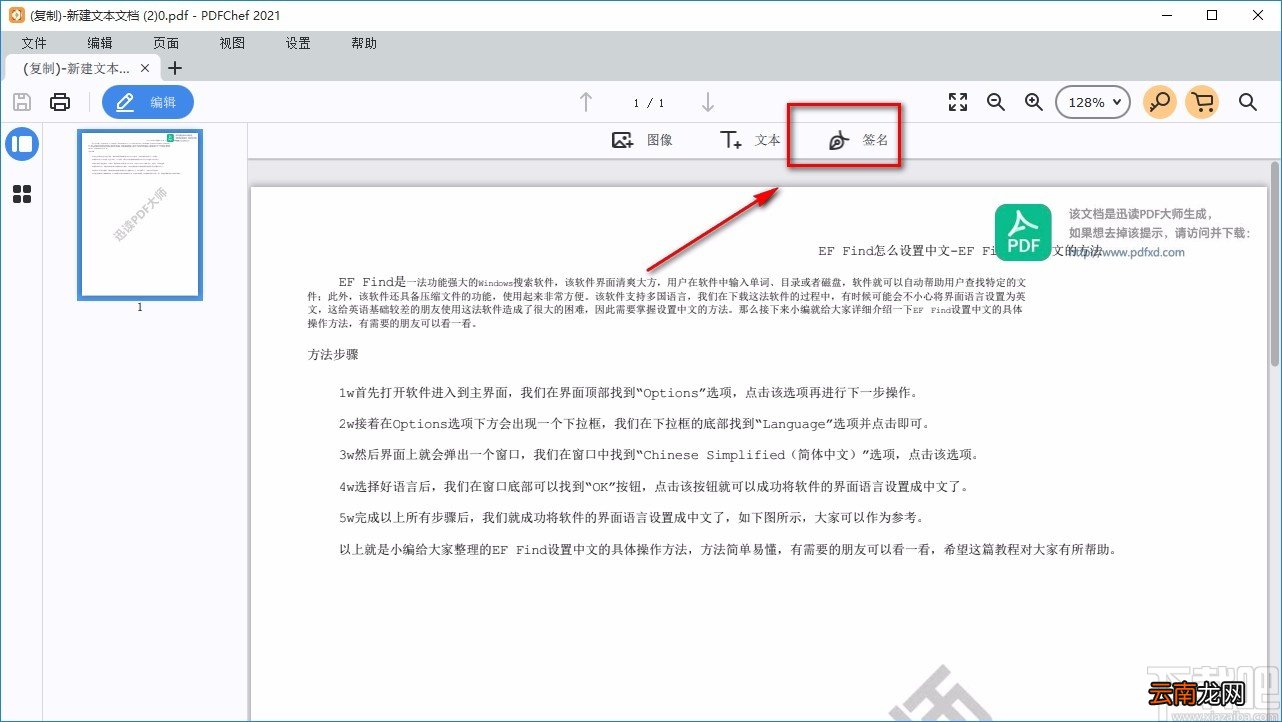The height and width of the screenshot is (722, 1282).
Task: Go to previous page with up arrow
Action: (x=586, y=102)
